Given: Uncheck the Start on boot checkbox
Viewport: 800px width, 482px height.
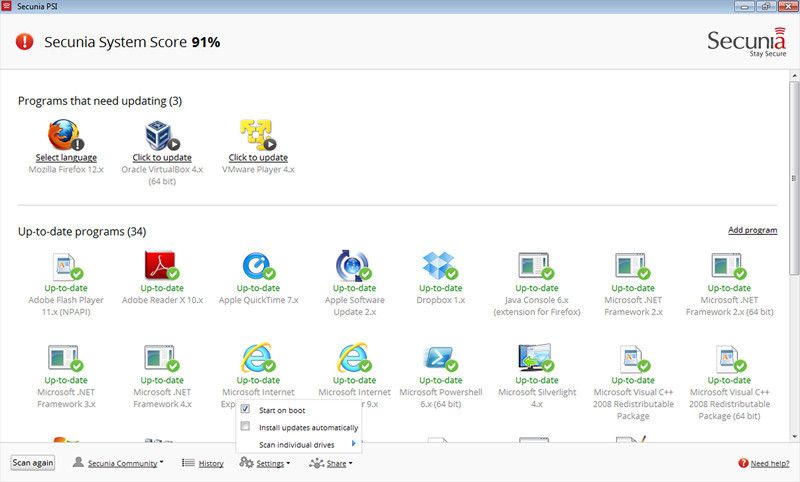Looking at the screenshot, I should tap(245, 409).
